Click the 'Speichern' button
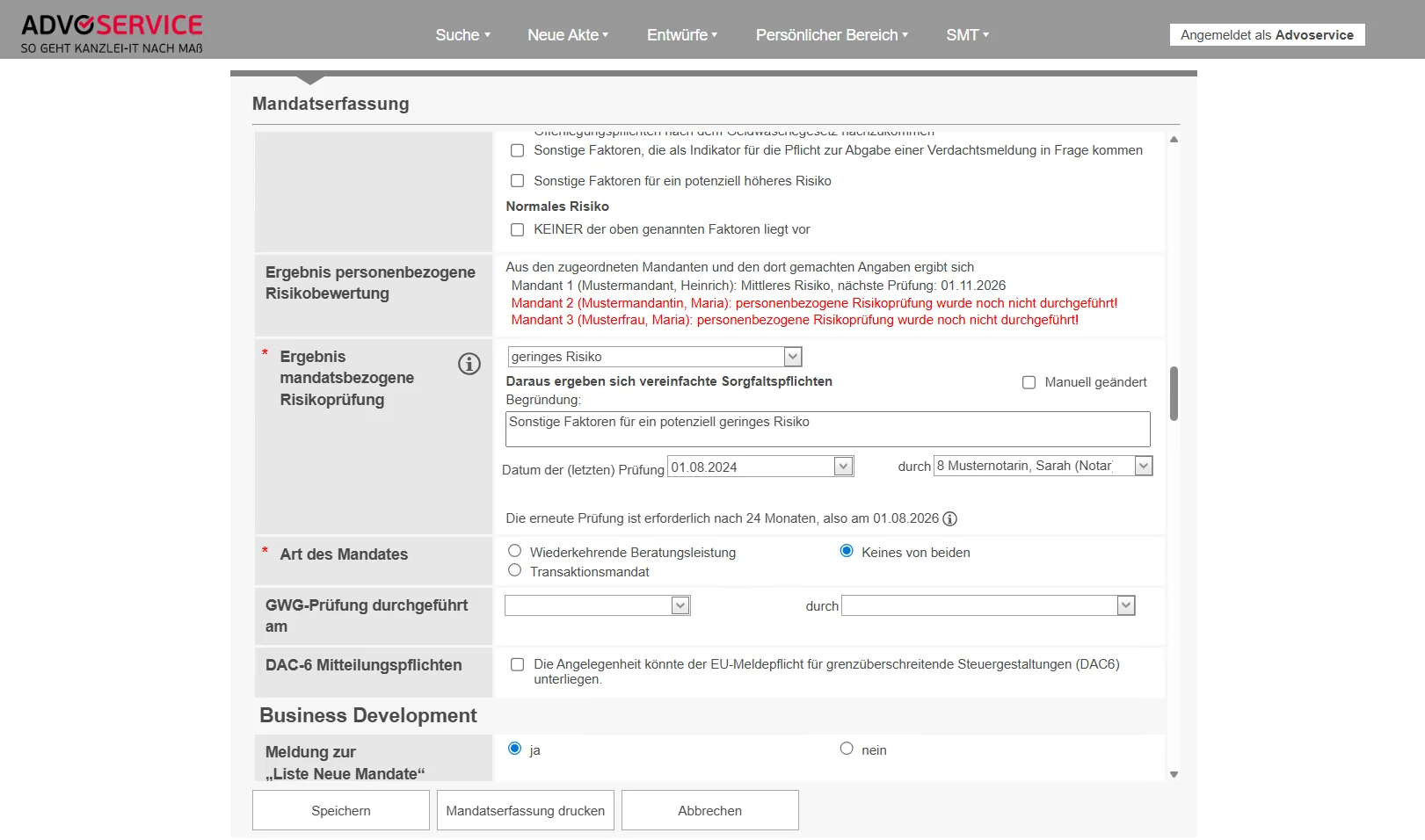Image resolution: width=1425 pixels, height=840 pixels. point(341,811)
